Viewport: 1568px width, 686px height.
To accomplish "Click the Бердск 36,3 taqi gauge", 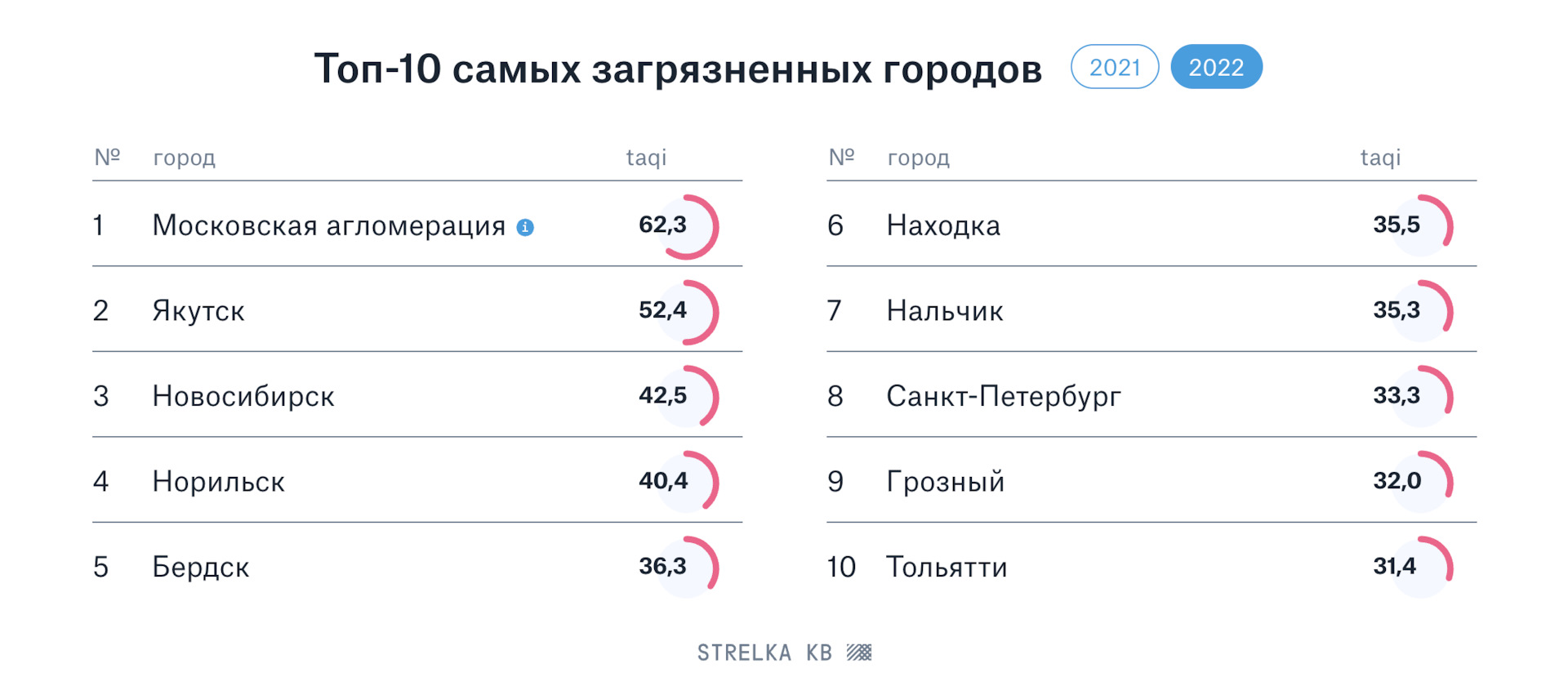I will (686, 567).
